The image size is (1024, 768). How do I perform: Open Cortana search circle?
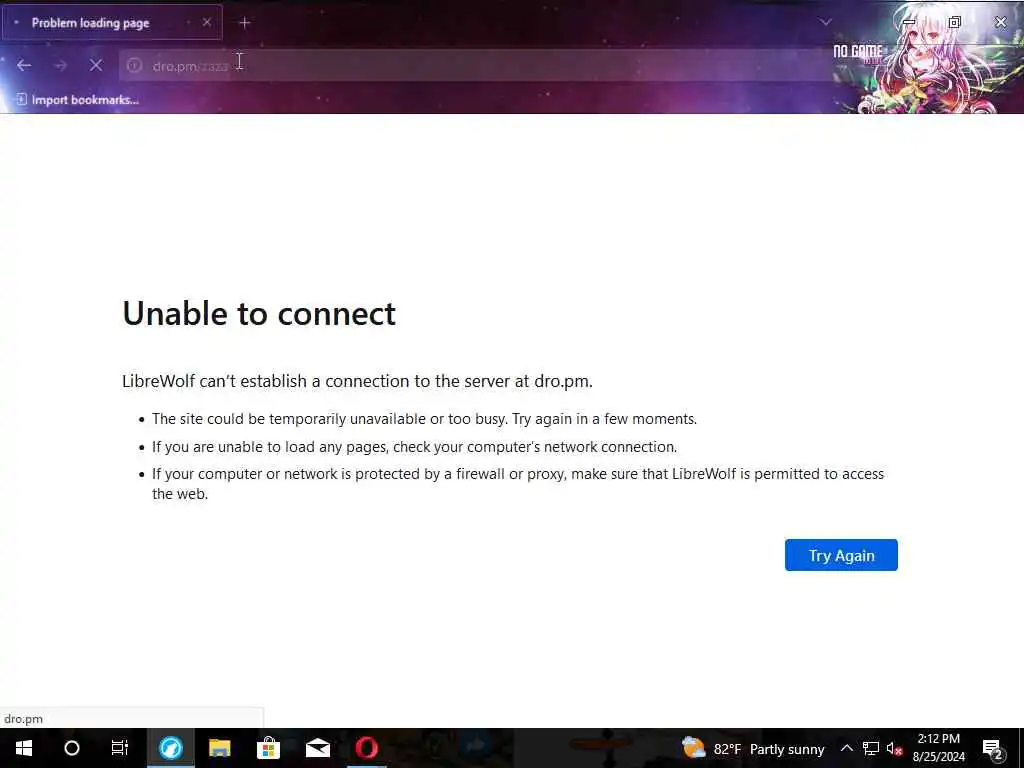pyautogui.click(x=72, y=748)
